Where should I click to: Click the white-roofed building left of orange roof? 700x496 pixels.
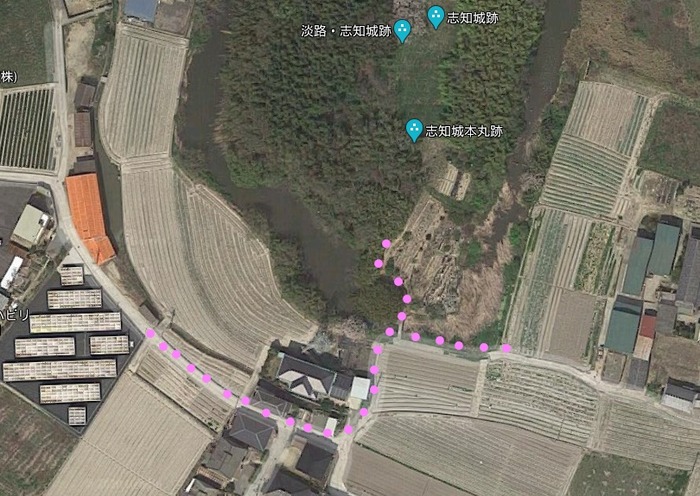click(x=30, y=226)
